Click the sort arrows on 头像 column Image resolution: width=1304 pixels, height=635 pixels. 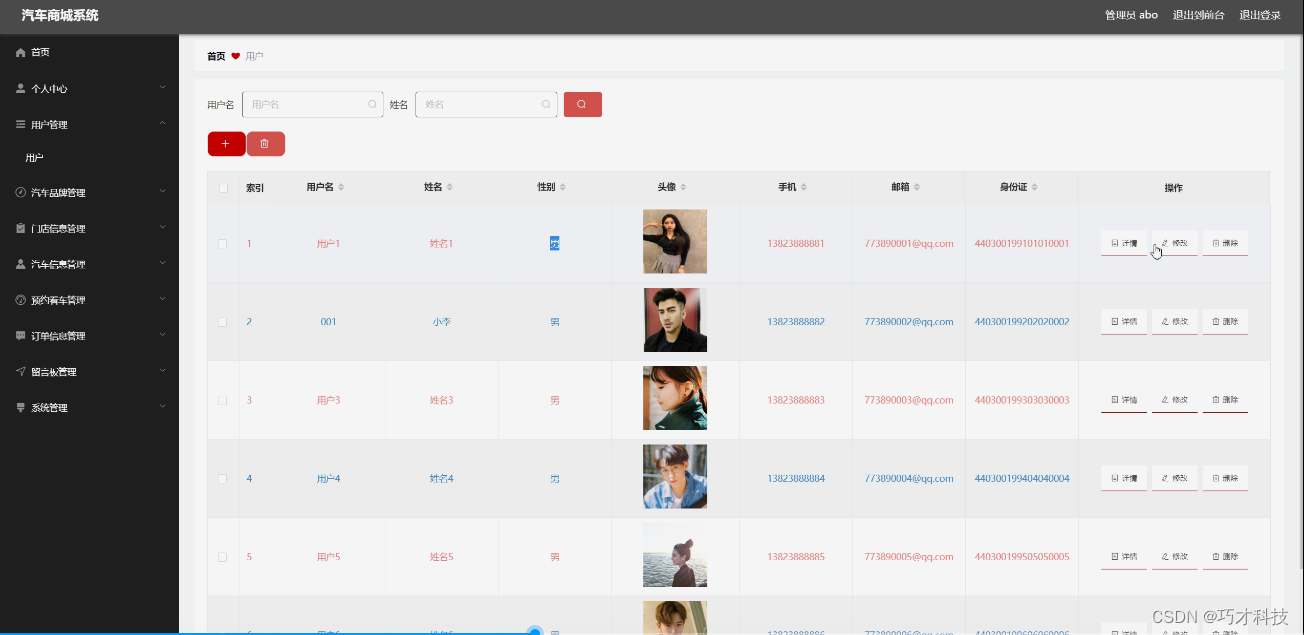[x=683, y=187]
